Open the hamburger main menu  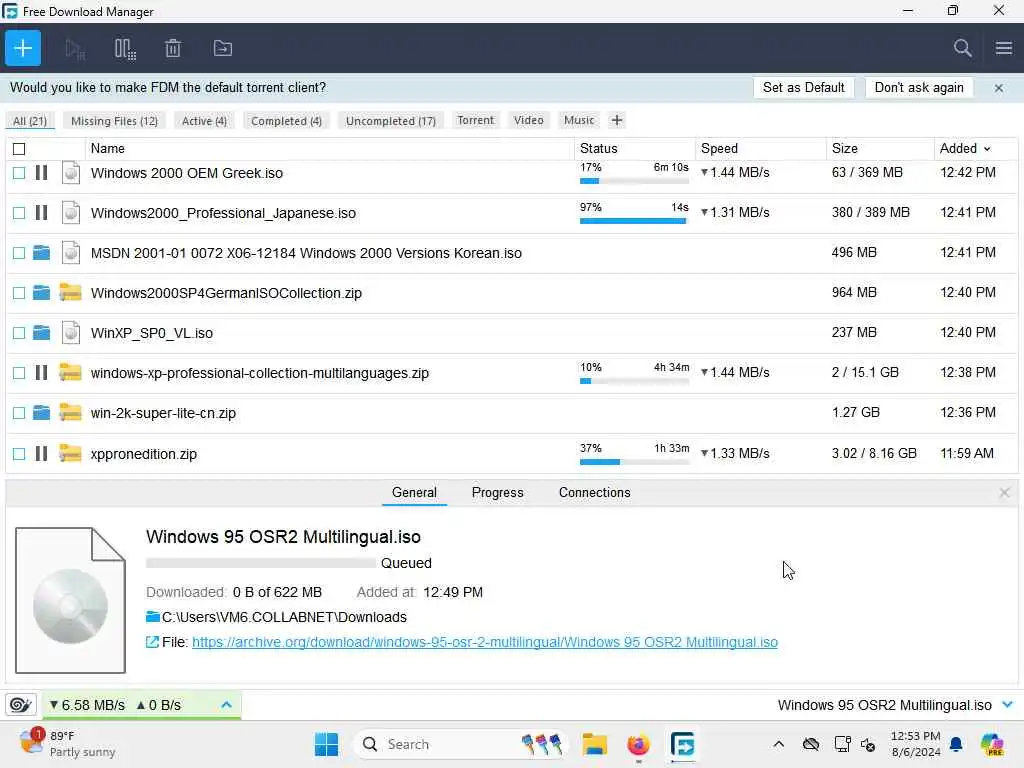click(x=1004, y=48)
